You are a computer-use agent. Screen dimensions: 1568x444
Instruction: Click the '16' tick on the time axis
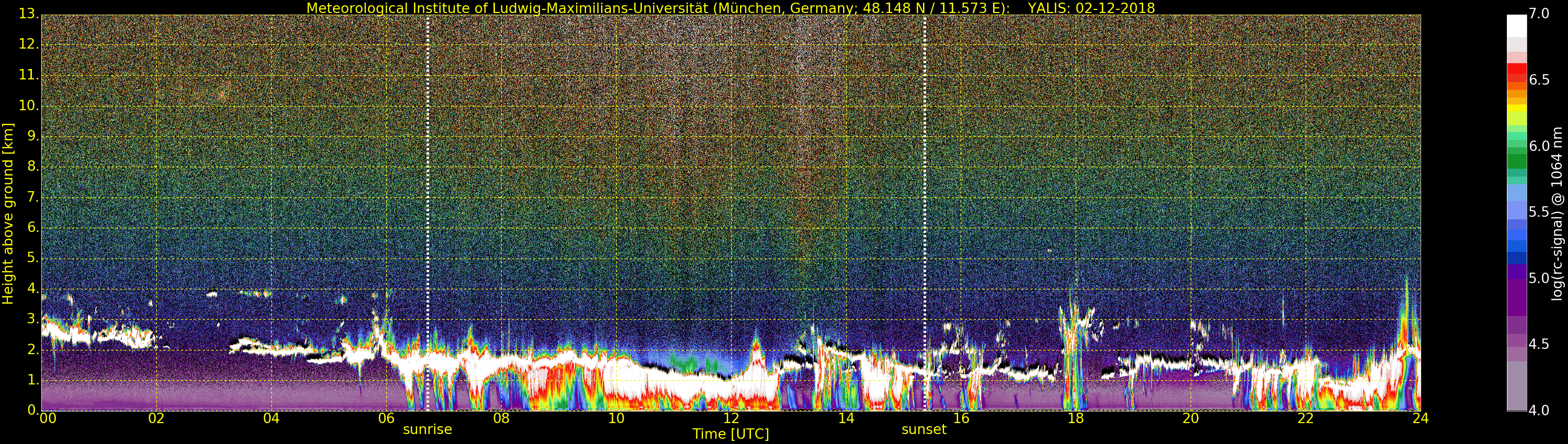[961, 418]
